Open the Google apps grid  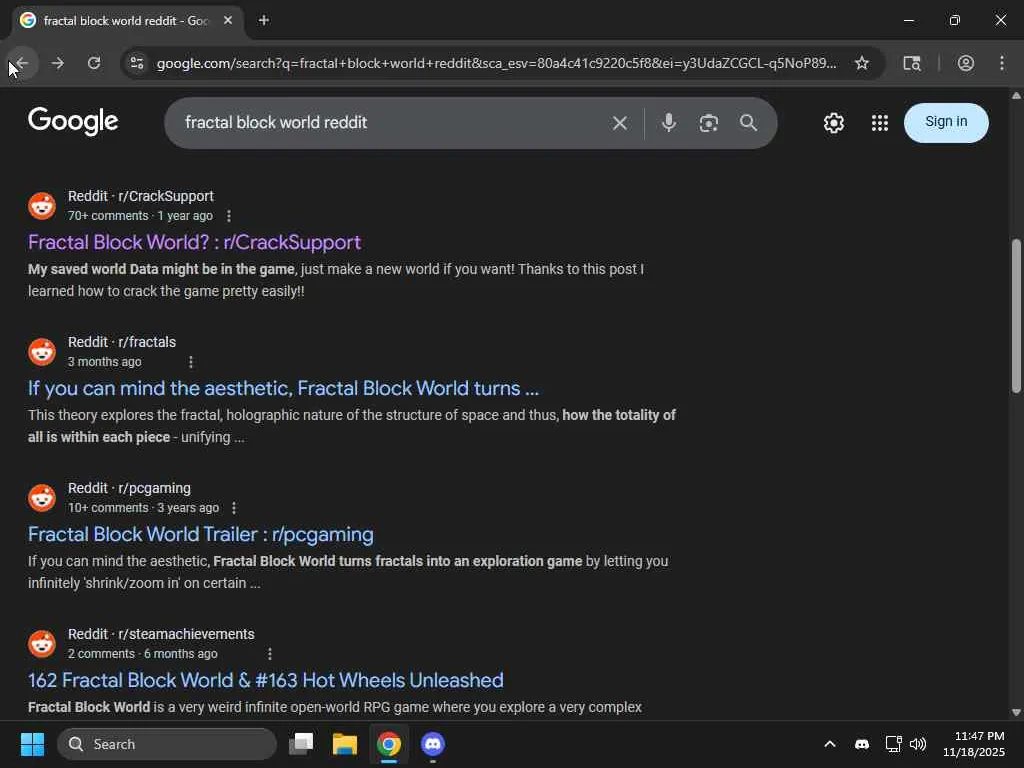tap(880, 123)
